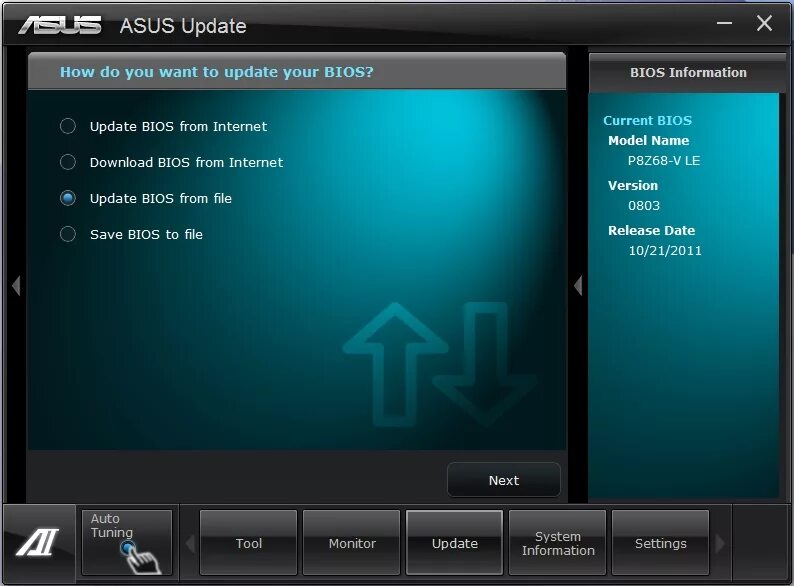The width and height of the screenshot is (794, 586).
Task: Switch to the Update tab
Action: coord(455,543)
